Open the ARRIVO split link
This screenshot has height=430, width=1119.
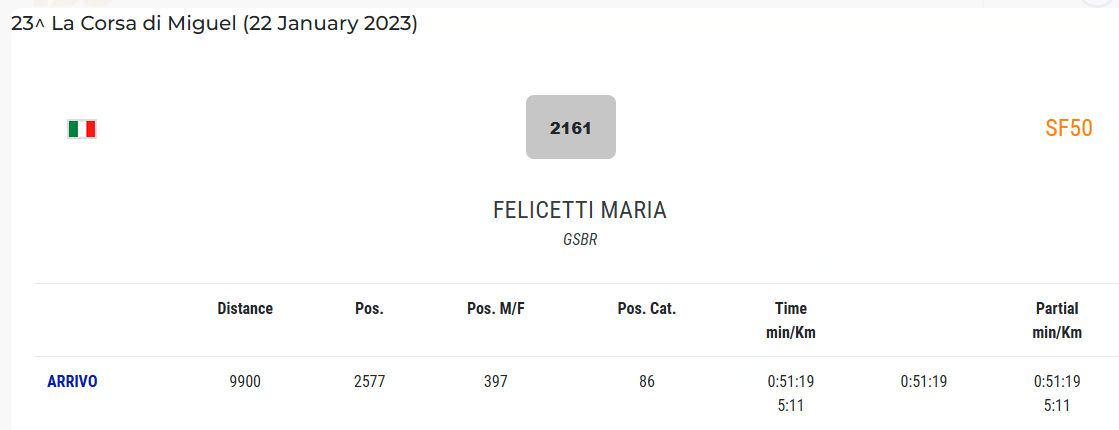[72, 381]
